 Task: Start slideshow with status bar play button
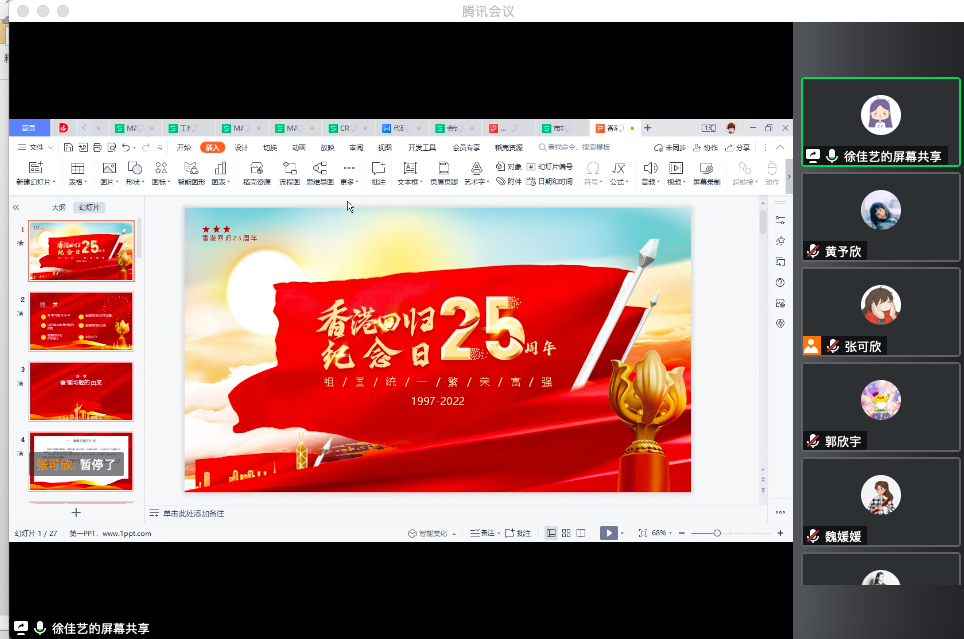608,533
